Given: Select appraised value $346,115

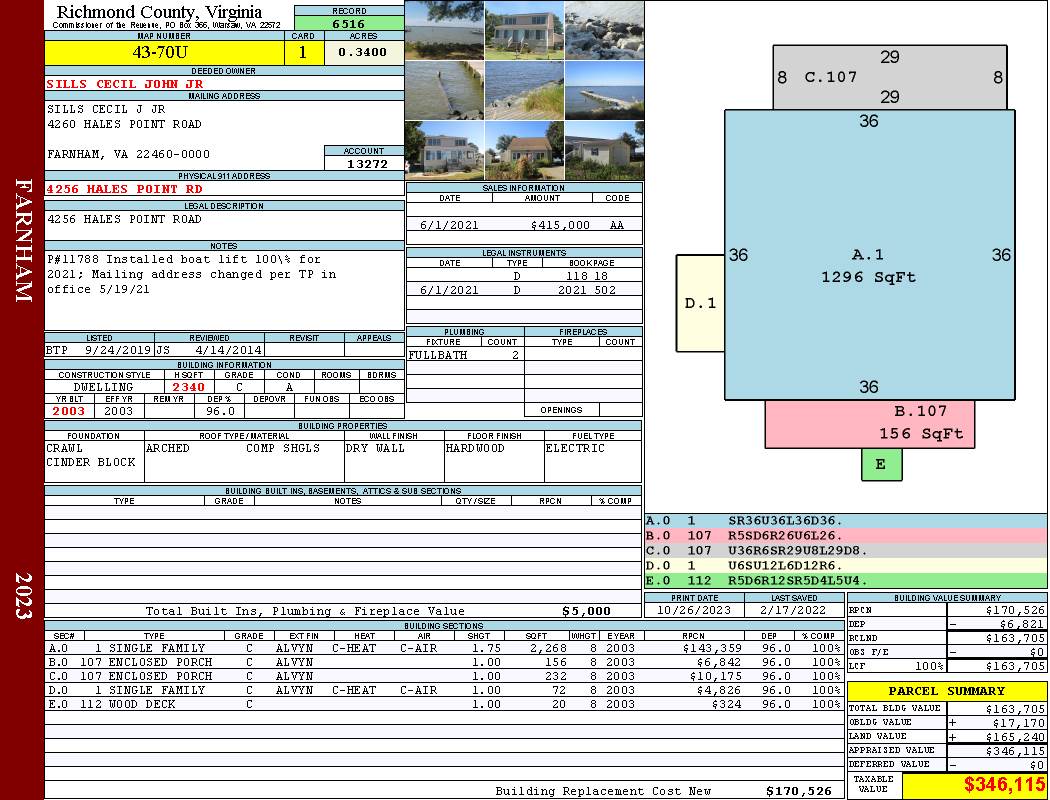Looking at the screenshot, I should point(1015,751).
